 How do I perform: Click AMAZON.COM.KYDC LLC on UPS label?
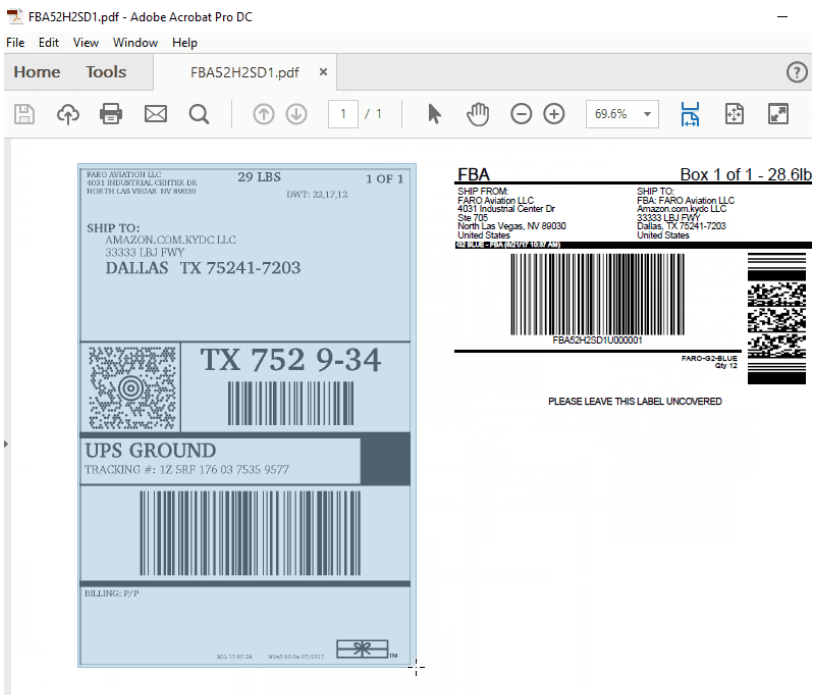coord(170,240)
